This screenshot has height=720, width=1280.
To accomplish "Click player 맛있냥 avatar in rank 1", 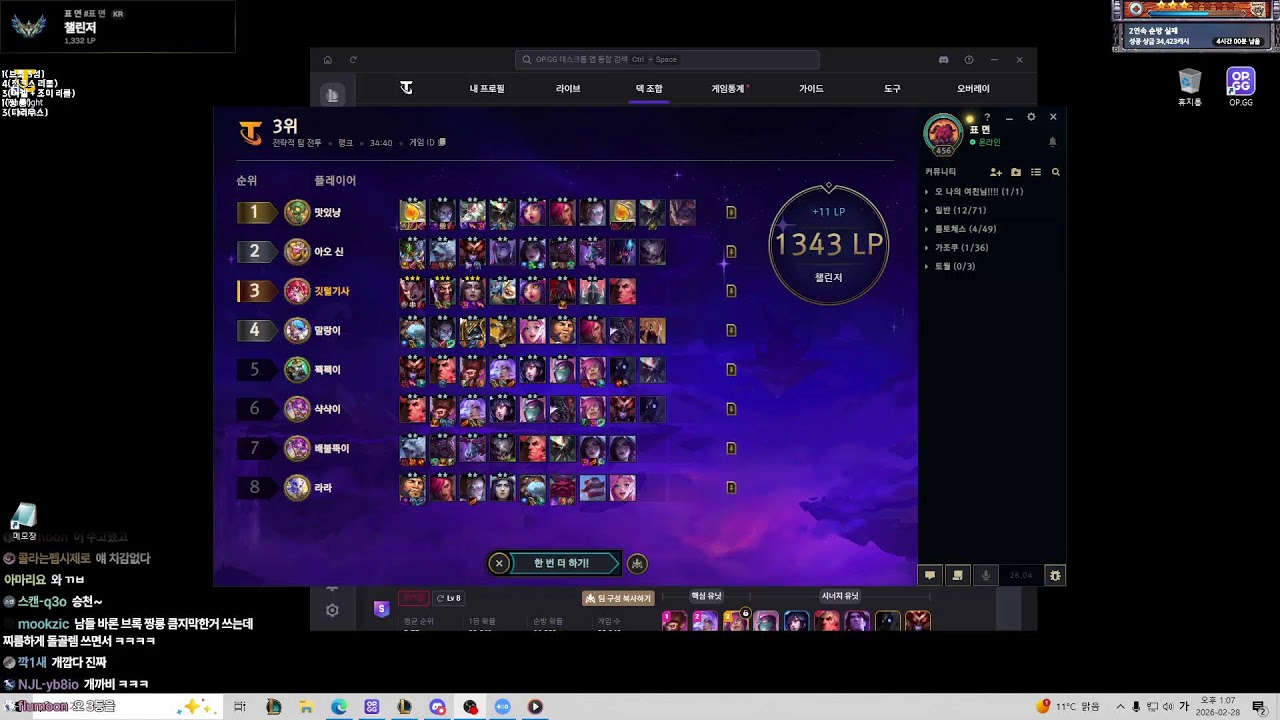I will pyautogui.click(x=297, y=212).
